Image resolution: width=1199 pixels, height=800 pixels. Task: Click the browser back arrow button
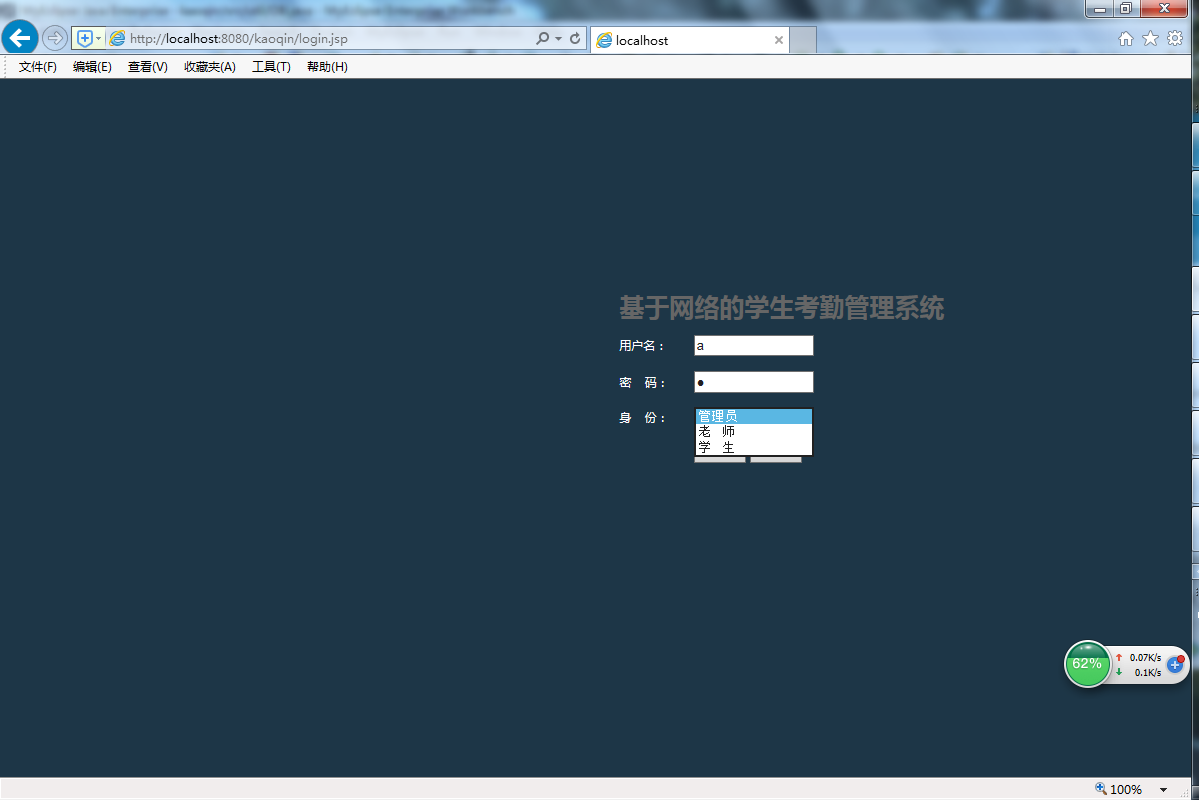pyautogui.click(x=20, y=37)
